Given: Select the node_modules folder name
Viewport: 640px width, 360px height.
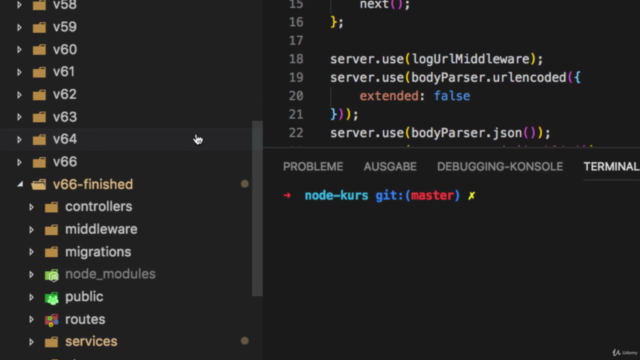Looking at the screenshot, I should pos(110,274).
